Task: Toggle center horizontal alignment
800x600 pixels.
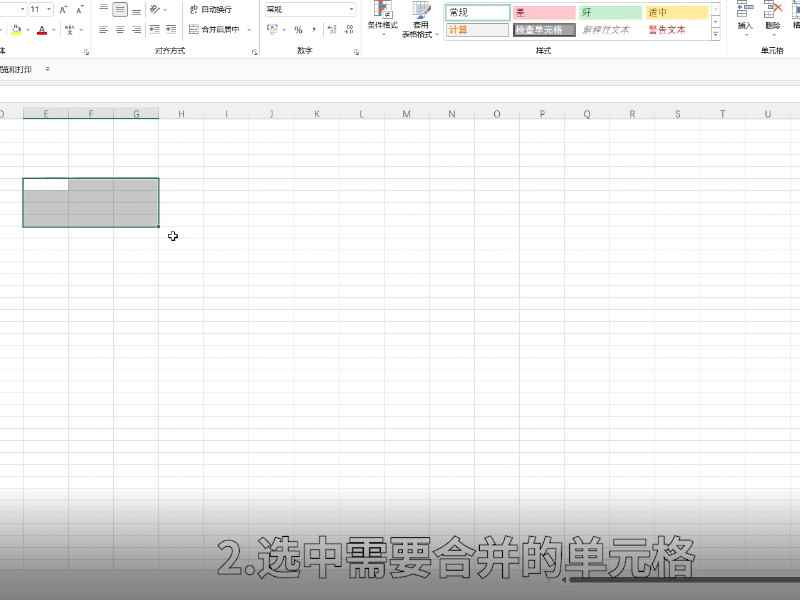Action: point(118,29)
